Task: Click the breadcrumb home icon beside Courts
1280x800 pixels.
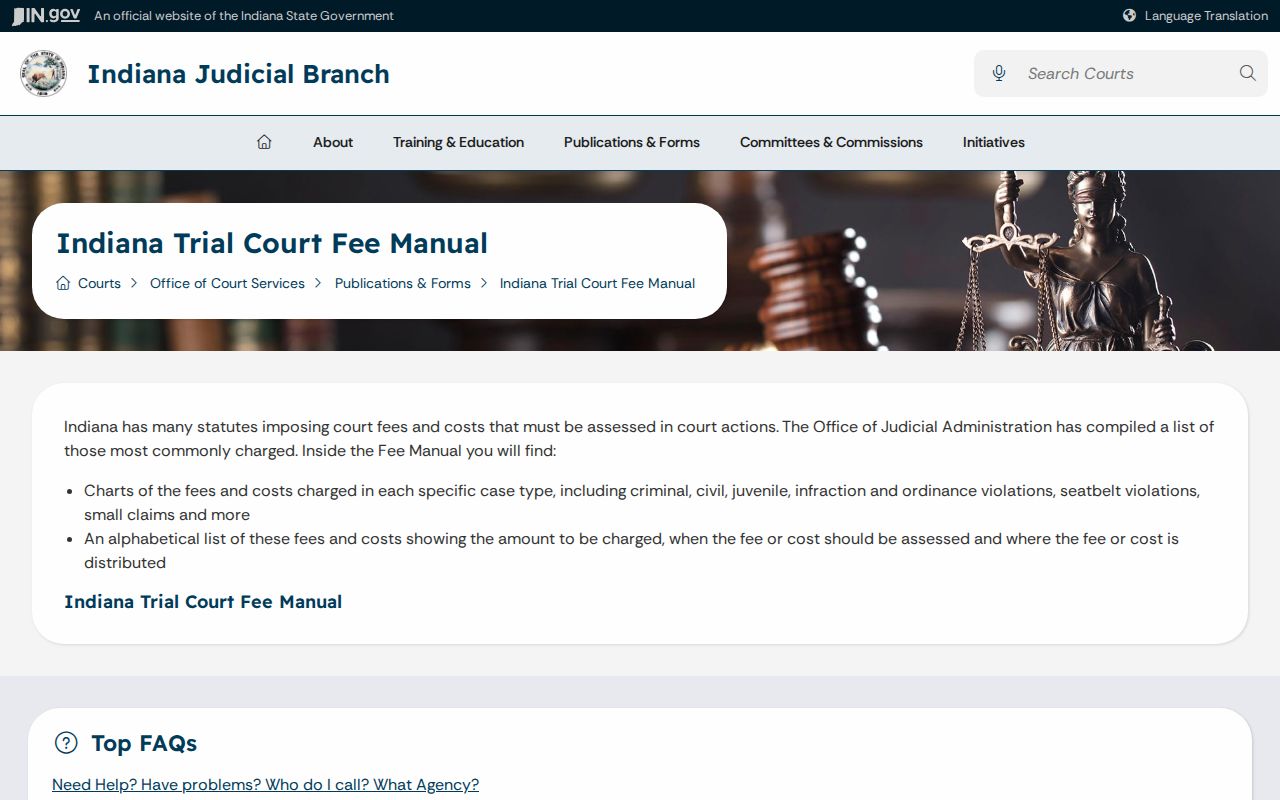Action: point(63,283)
